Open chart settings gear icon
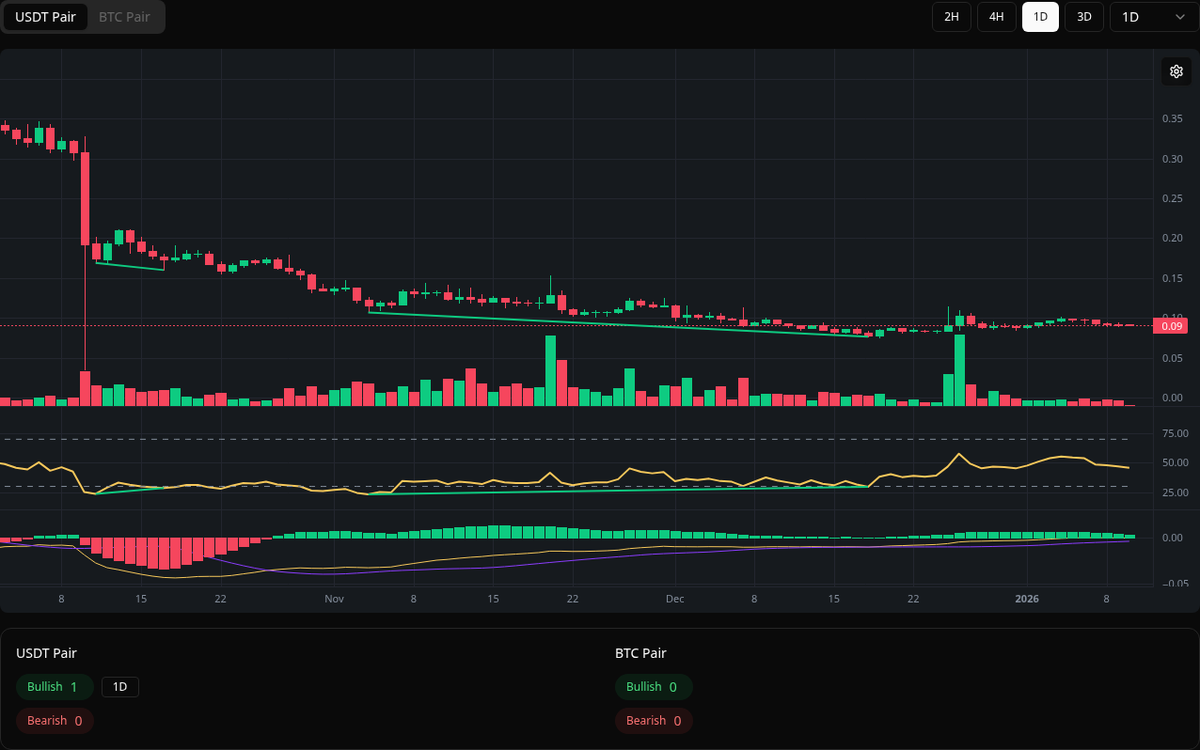 [1176, 71]
